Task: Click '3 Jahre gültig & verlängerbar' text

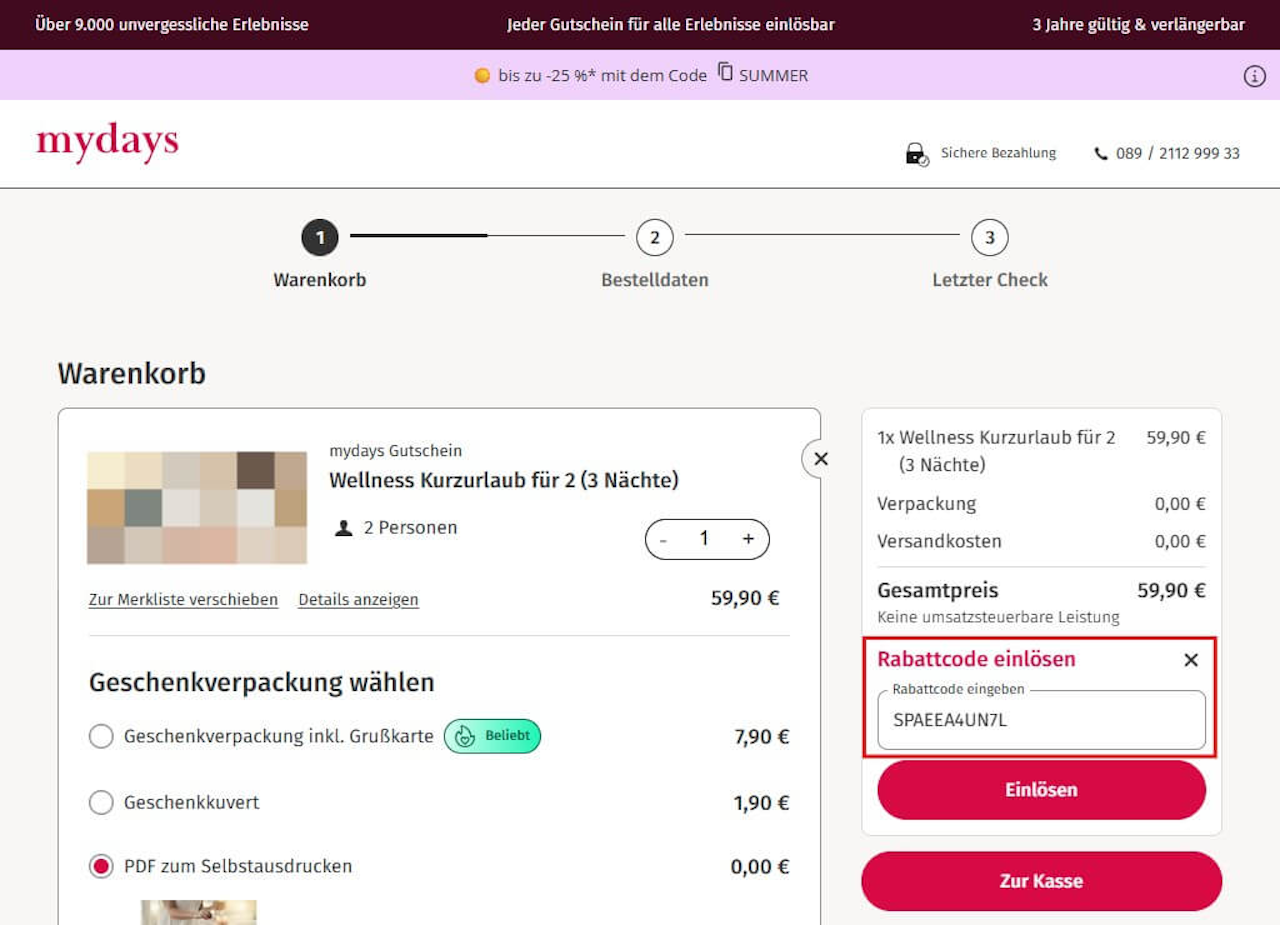Action: (1138, 25)
